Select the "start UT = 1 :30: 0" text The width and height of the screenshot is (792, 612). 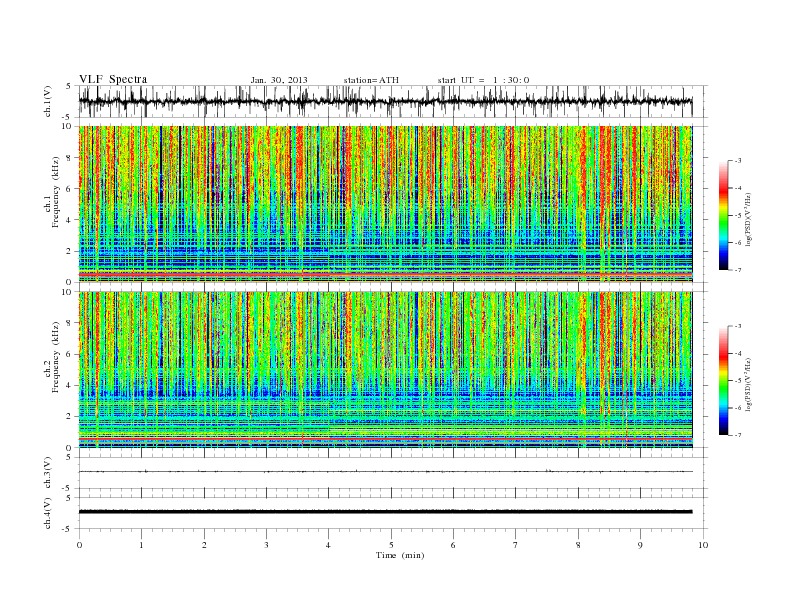point(483,80)
